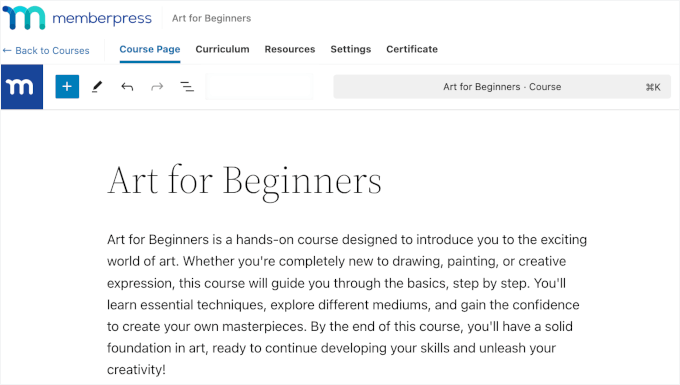
Task: View the Certificate tab
Action: click(x=412, y=49)
